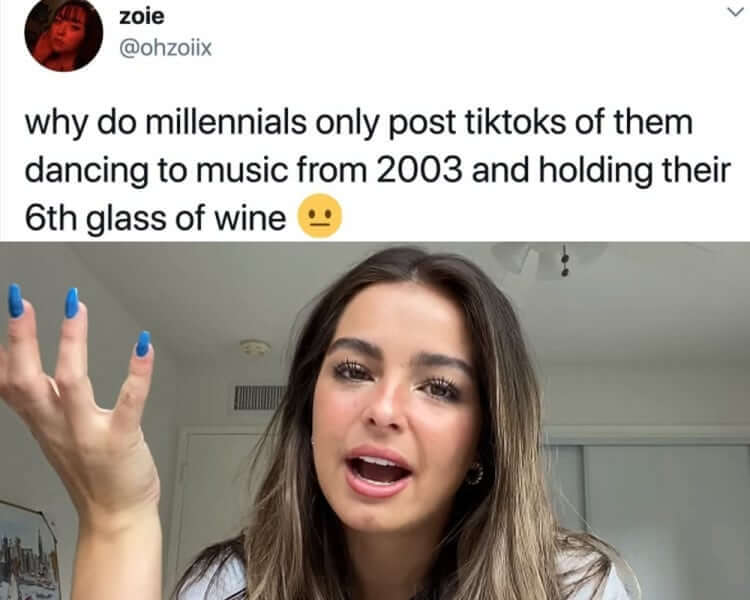Click the neutral face emoji in tweet
Screen dimensions: 750x600
320,216
